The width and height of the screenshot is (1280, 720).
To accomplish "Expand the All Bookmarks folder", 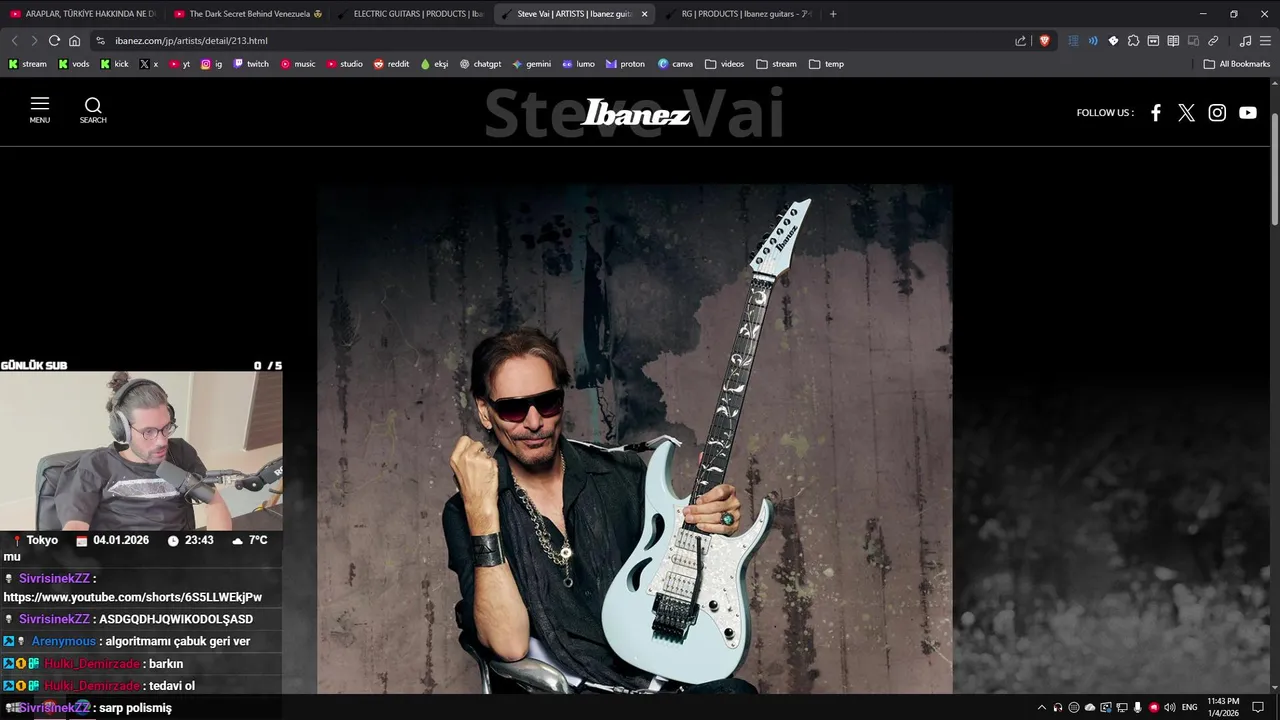I will pos(1237,64).
